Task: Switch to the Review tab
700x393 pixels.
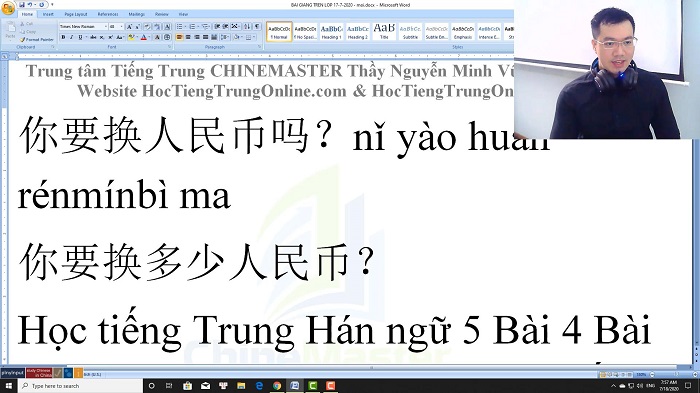Action: pyautogui.click(x=161, y=14)
